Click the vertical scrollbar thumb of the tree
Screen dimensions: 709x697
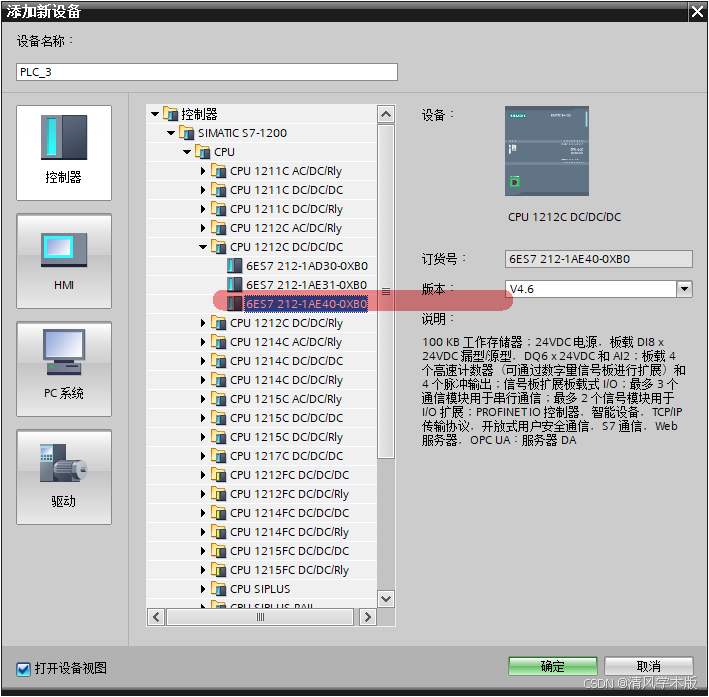[386, 292]
